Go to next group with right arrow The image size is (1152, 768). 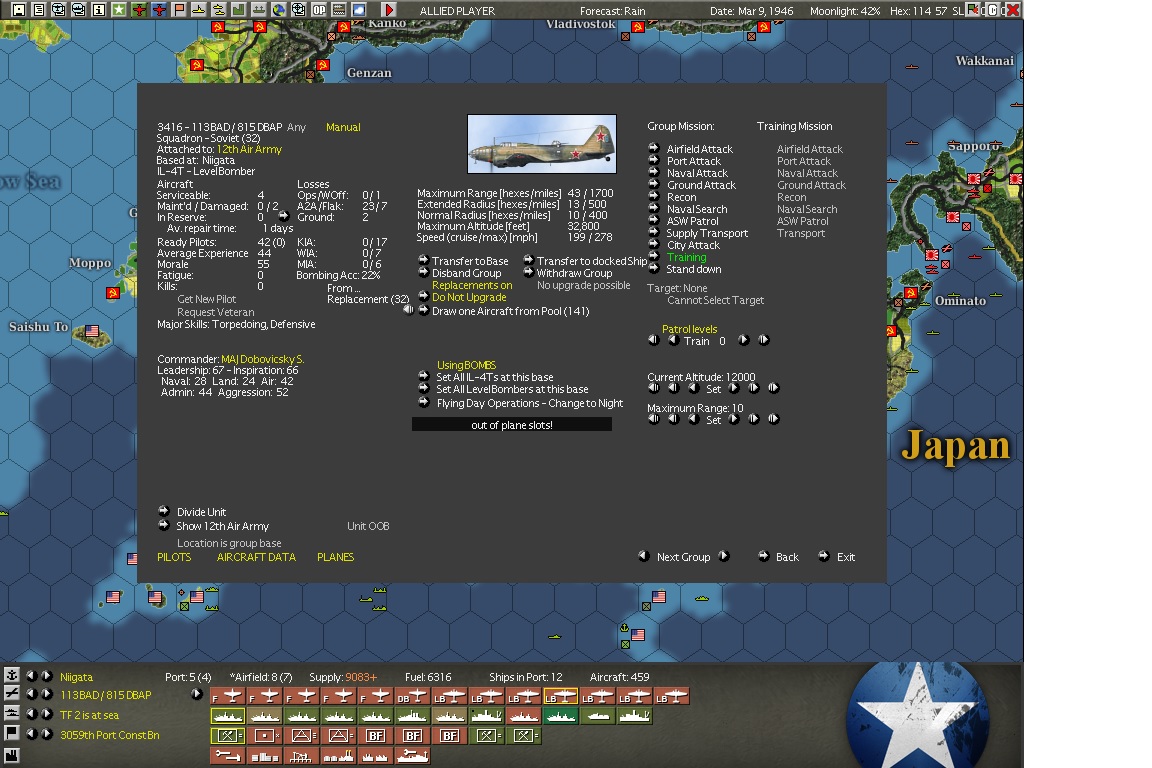pyautogui.click(x=724, y=556)
